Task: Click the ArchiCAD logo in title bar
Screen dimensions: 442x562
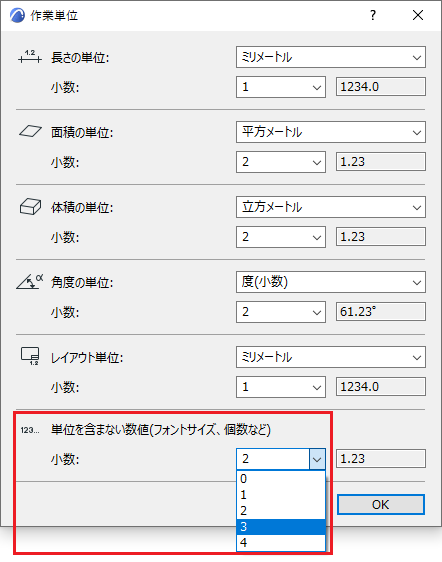Action: pos(17,15)
